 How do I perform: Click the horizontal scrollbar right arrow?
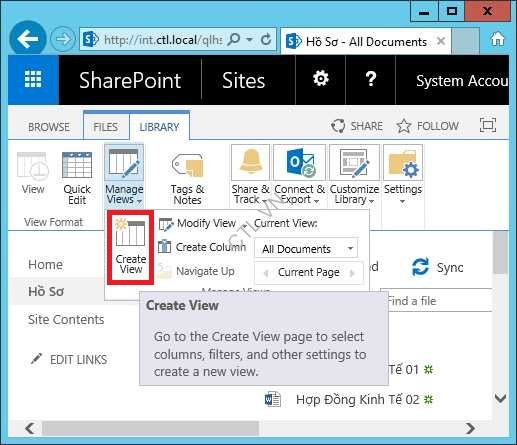(470, 428)
